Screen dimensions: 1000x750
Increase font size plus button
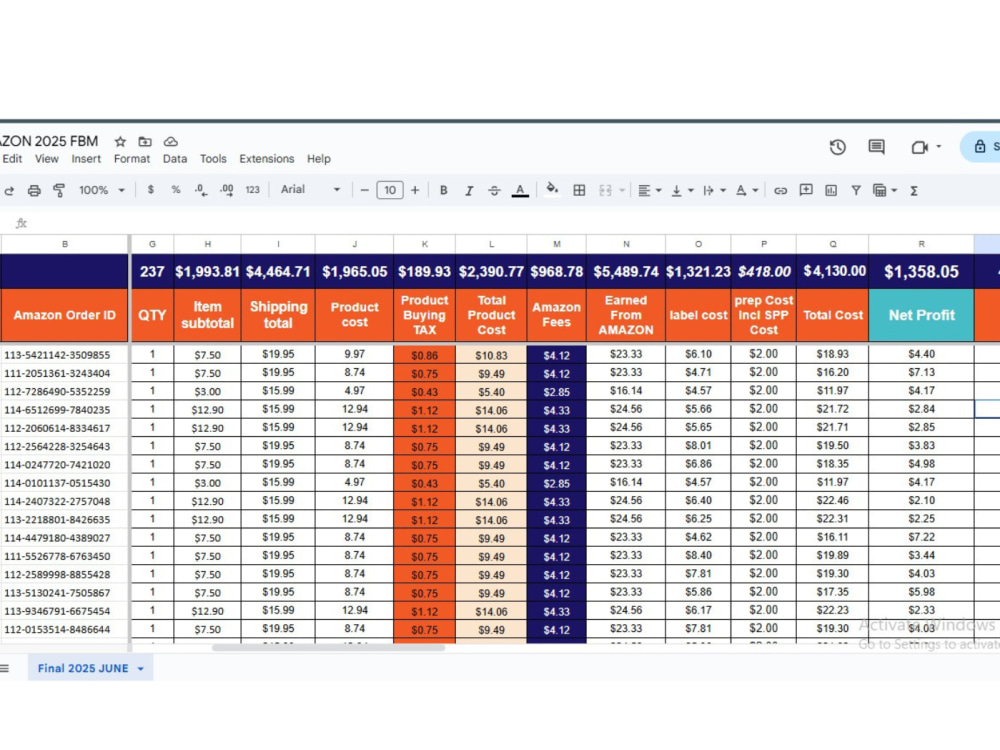pos(415,190)
